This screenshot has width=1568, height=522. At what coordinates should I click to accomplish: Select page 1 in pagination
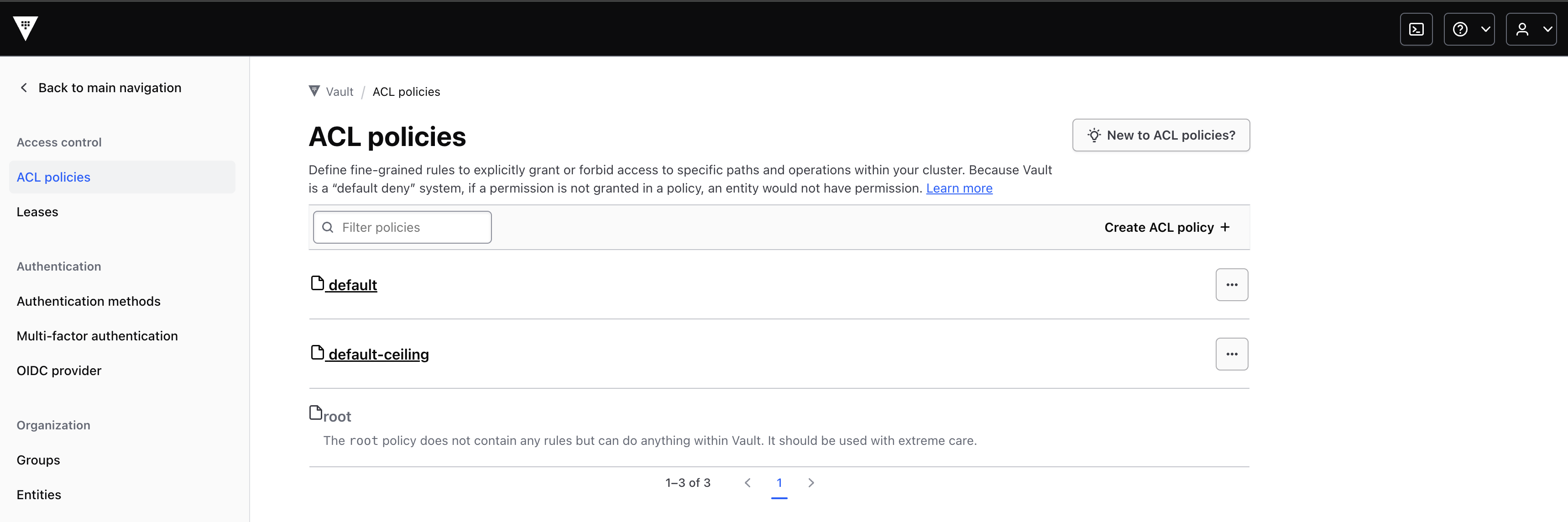click(779, 483)
